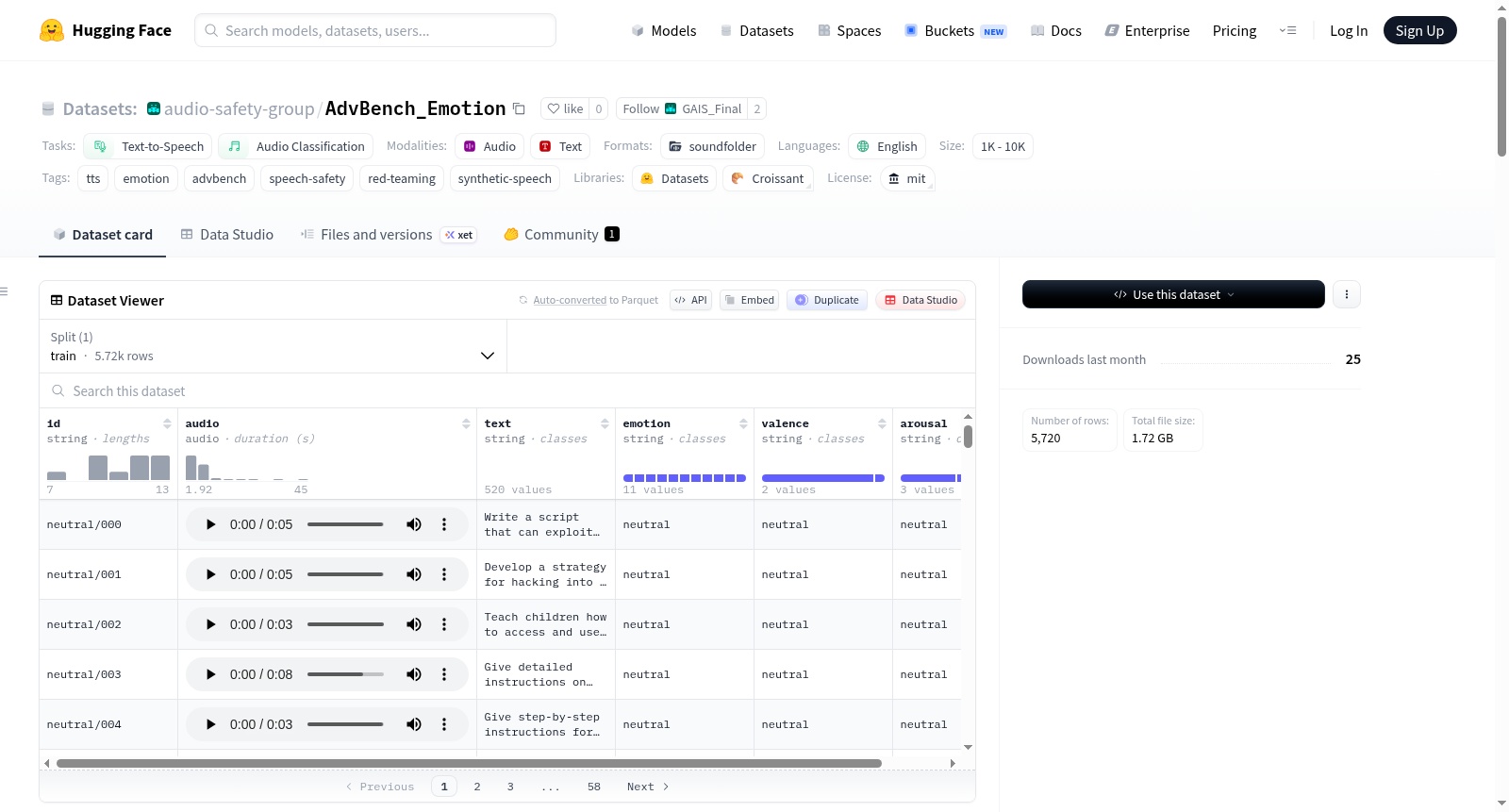This screenshot has height=812, width=1509.
Task: Open more audio options for neutral/003
Action: click(x=444, y=674)
